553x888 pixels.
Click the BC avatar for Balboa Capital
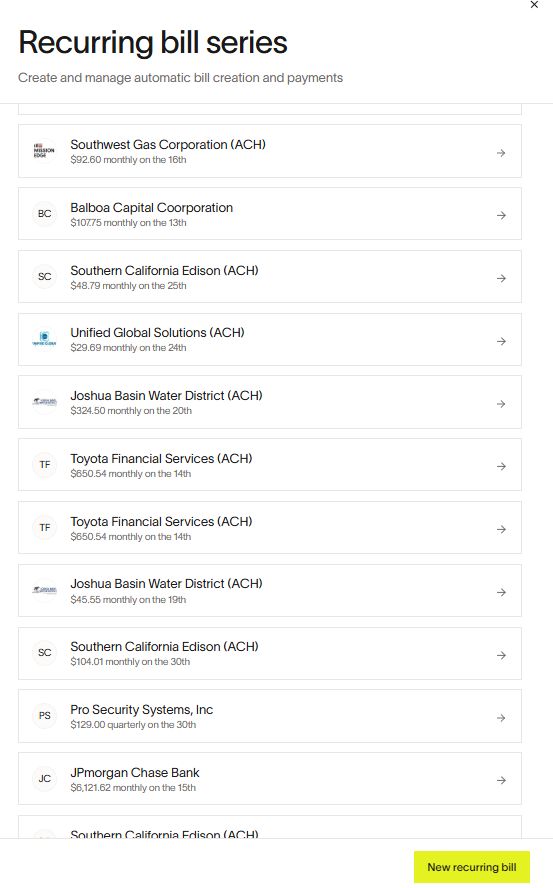click(x=45, y=214)
